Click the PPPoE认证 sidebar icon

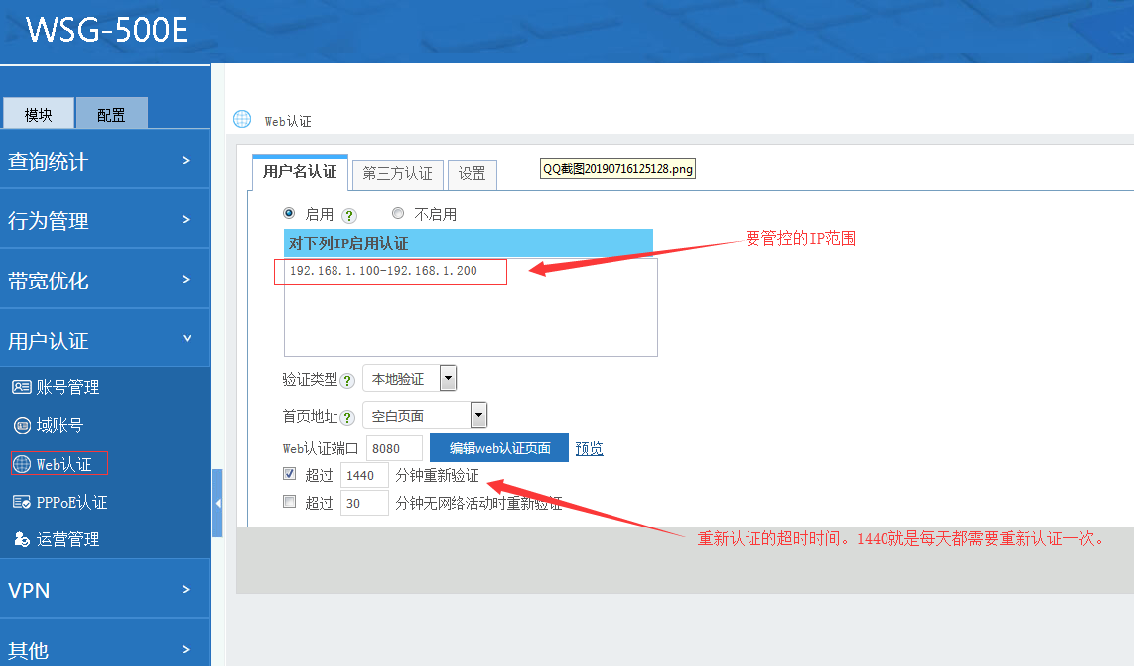[21, 502]
